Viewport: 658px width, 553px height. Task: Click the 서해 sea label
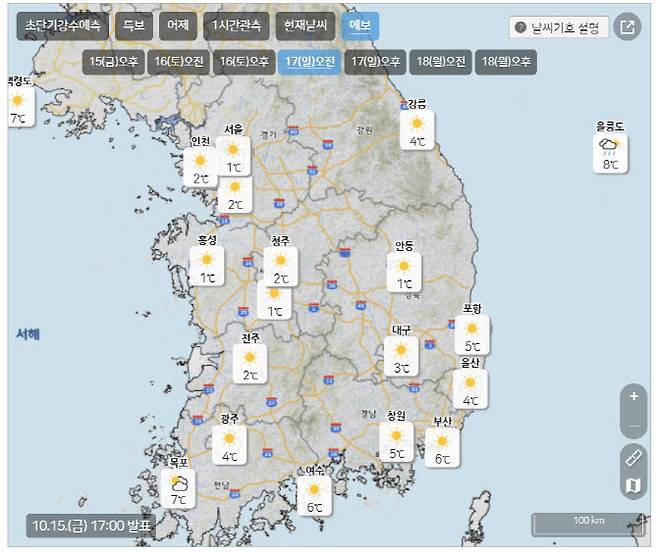[x=28, y=334]
